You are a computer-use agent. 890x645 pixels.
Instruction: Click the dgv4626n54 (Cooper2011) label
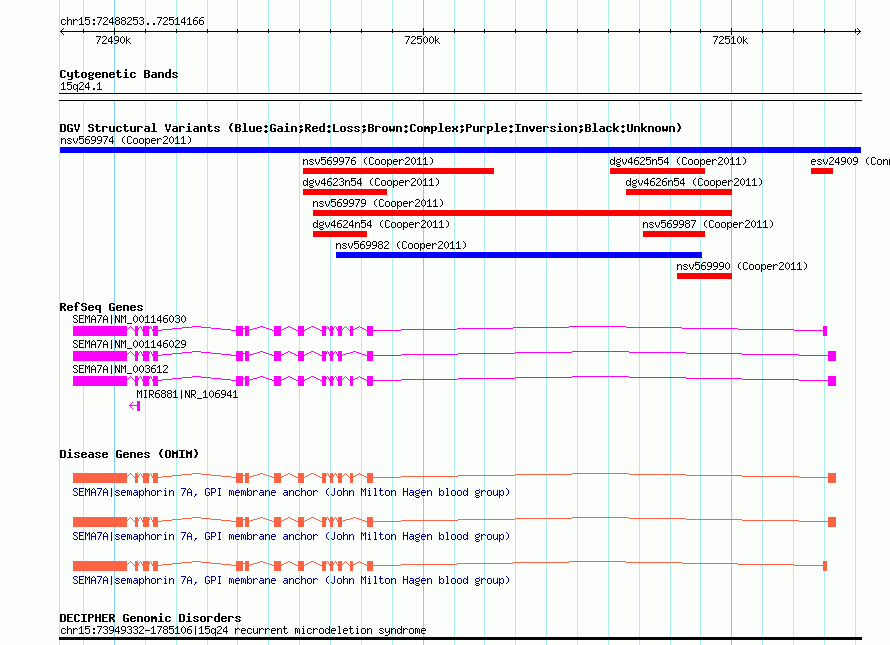pos(694,182)
